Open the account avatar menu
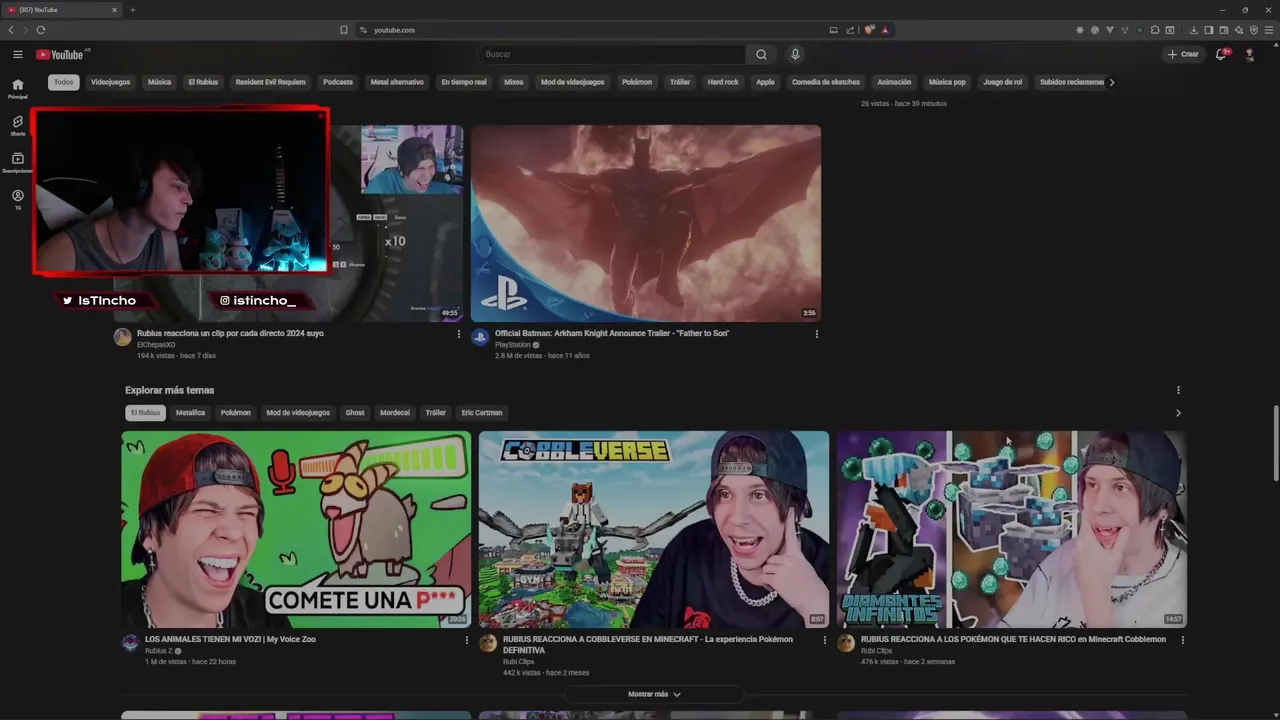Image resolution: width=1280 pixels, height=720 pixels. (1250, 54)
